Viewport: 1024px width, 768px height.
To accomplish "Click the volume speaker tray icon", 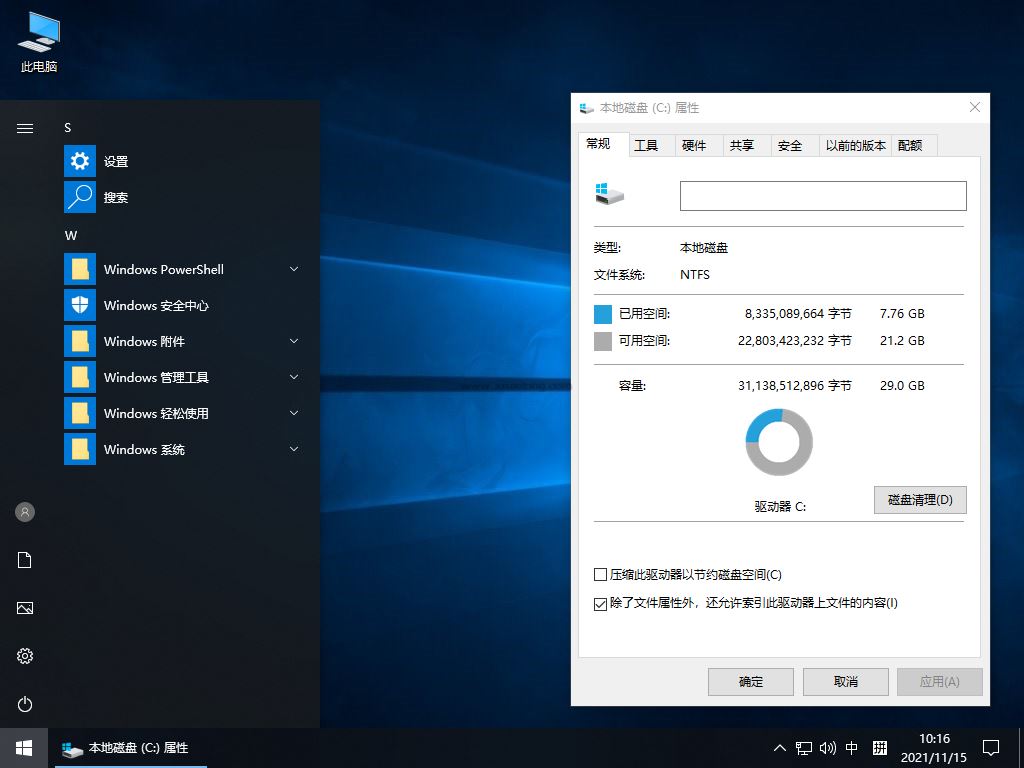I will coord(827,748).
